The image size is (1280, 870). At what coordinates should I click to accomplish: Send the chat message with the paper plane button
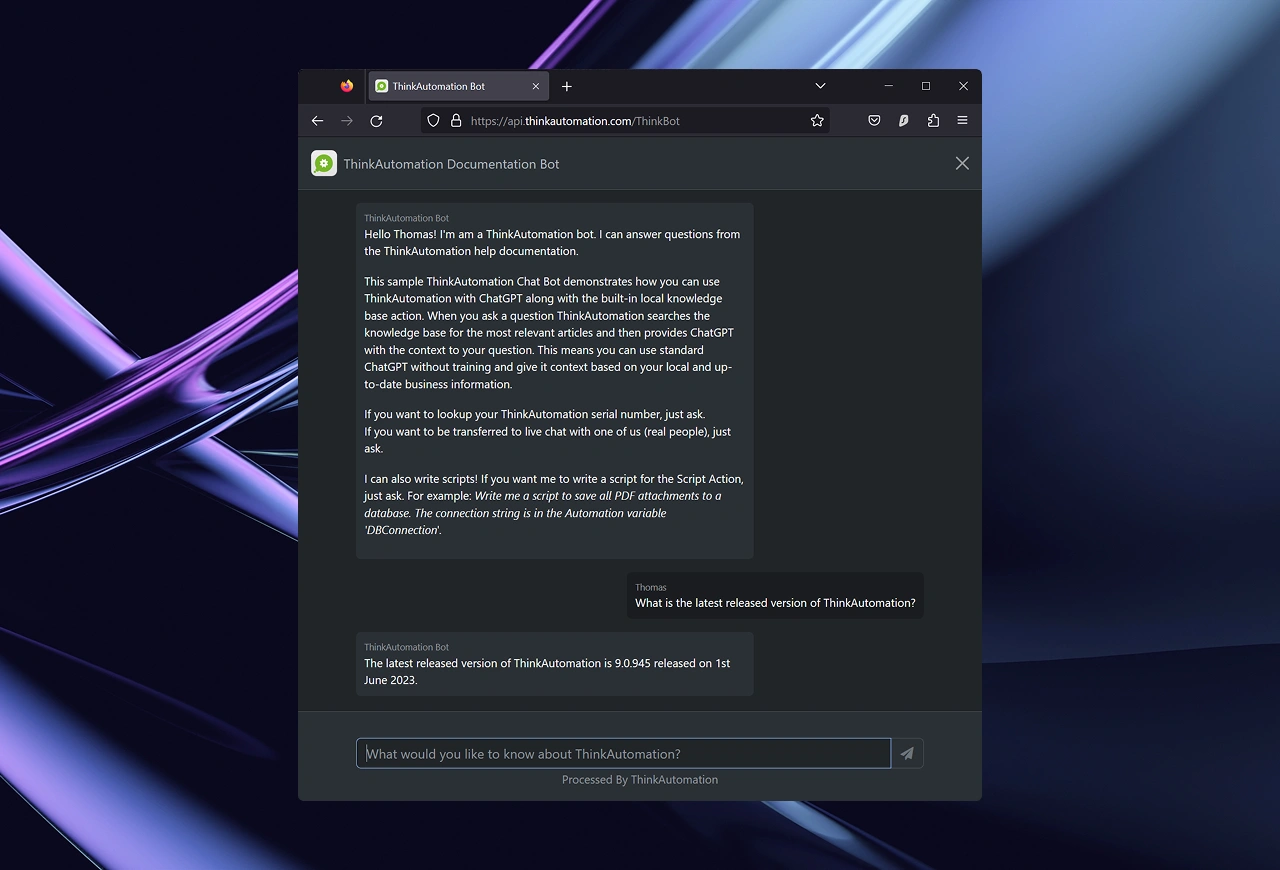click(x=907, y=753)
